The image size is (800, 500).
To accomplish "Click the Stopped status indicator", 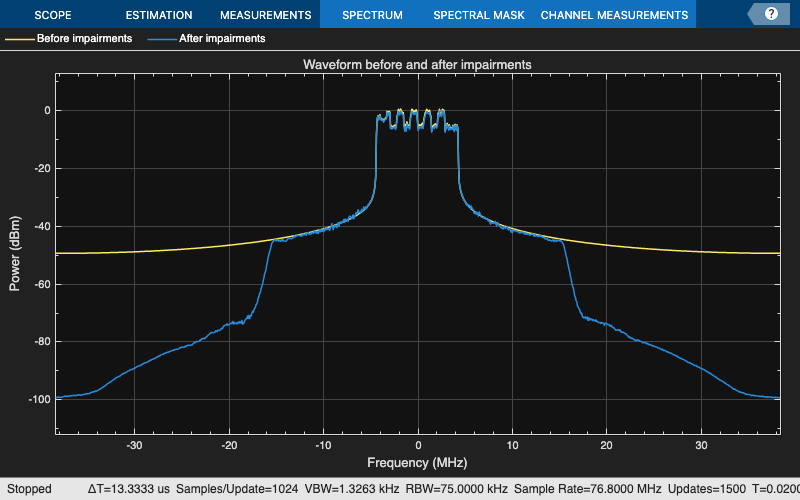I will (x=29, y=489).
